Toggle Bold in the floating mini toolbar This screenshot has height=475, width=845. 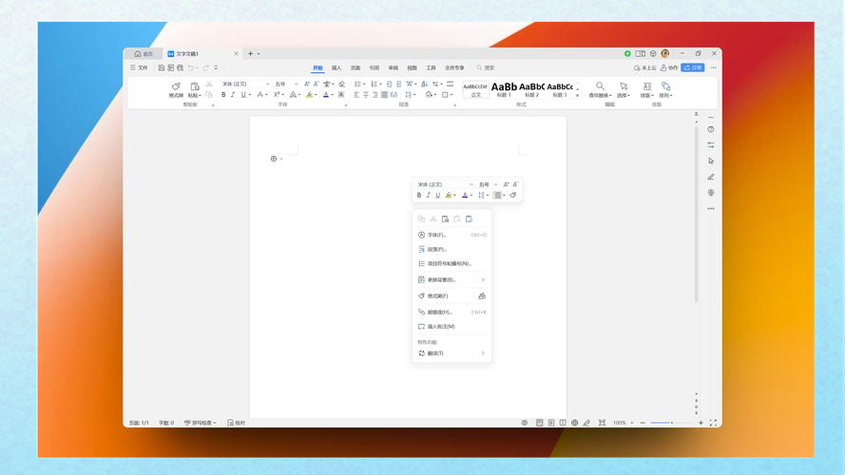(x=419, y=195)
